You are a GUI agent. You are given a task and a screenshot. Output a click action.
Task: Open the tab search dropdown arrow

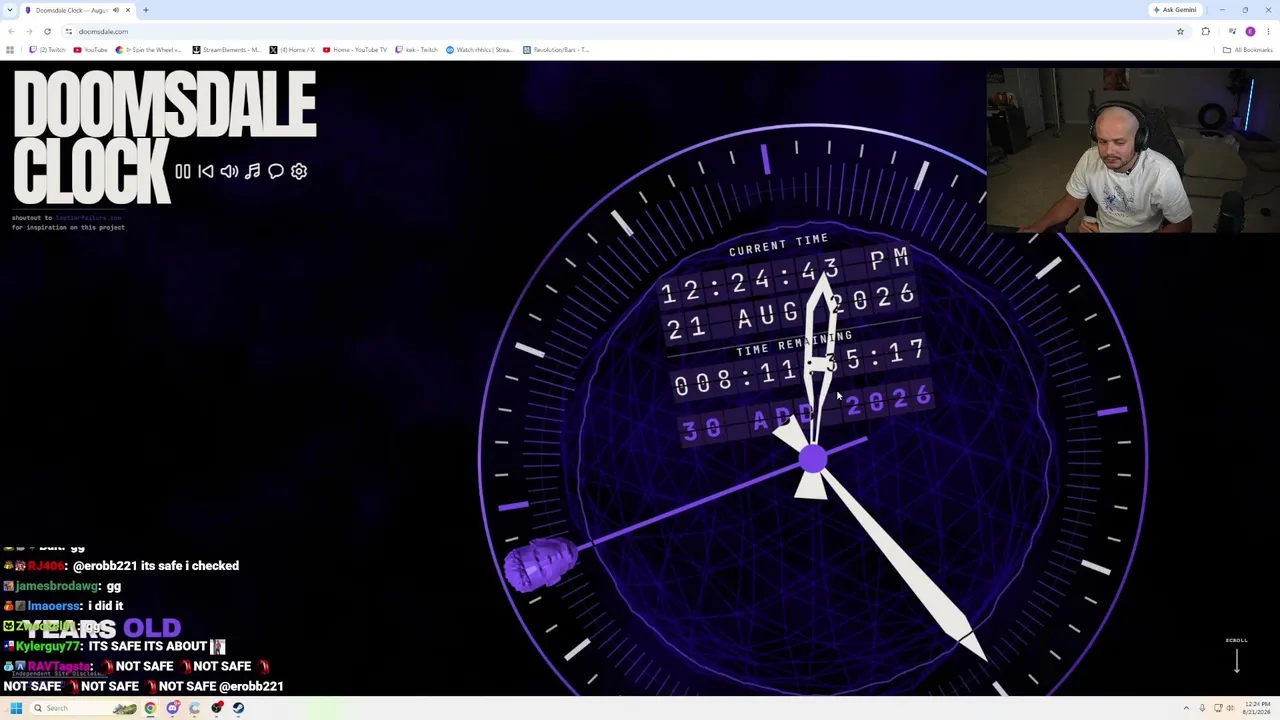coord(9,10)
